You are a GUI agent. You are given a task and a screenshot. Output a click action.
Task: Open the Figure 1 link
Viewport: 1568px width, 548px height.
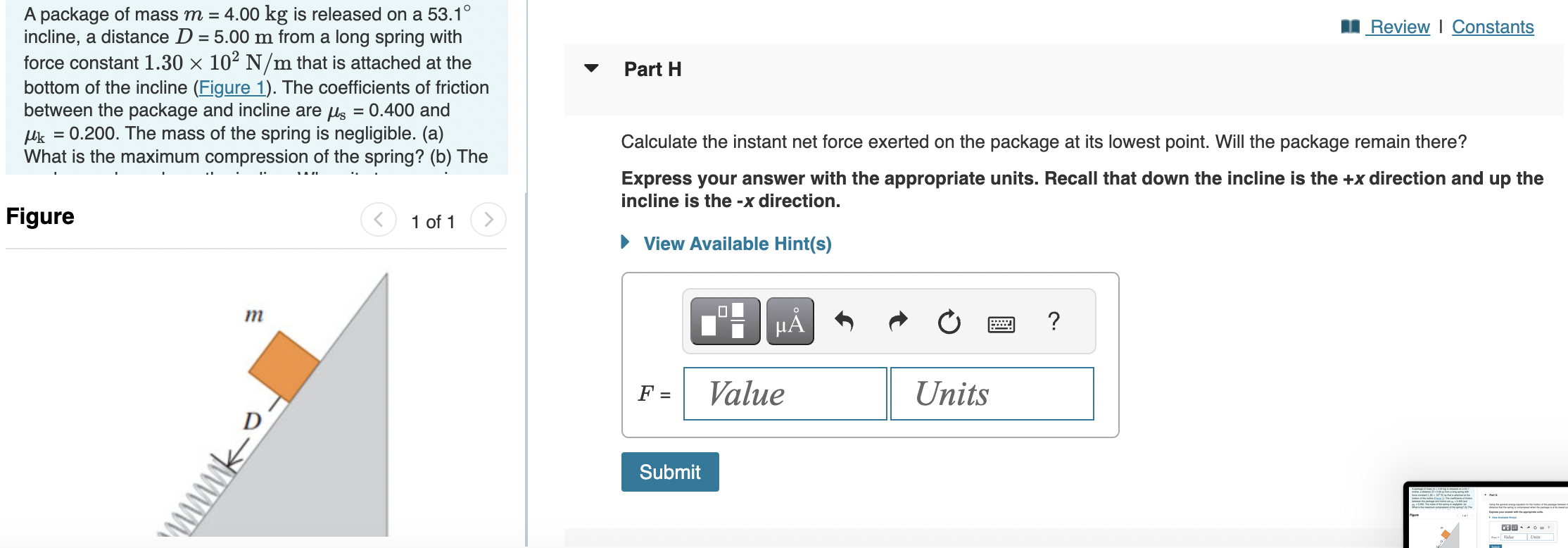coord(232,87)
